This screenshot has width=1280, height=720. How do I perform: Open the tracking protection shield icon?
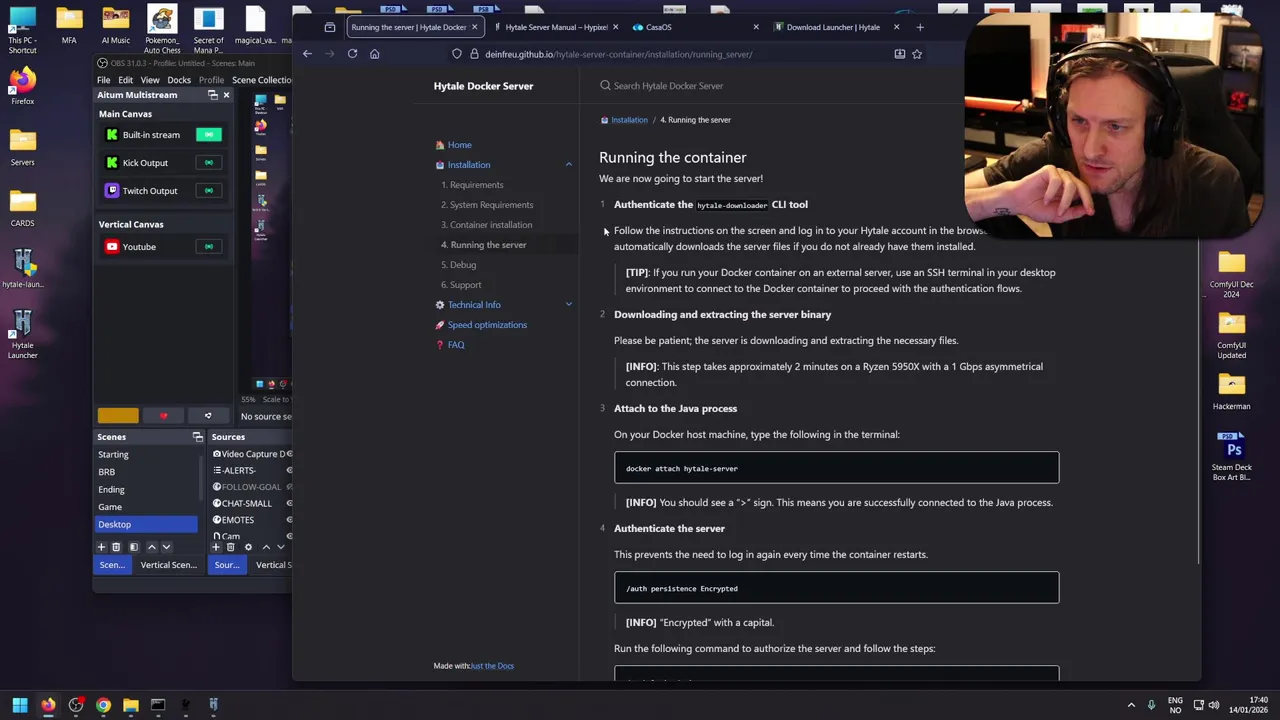click(457, 54)
